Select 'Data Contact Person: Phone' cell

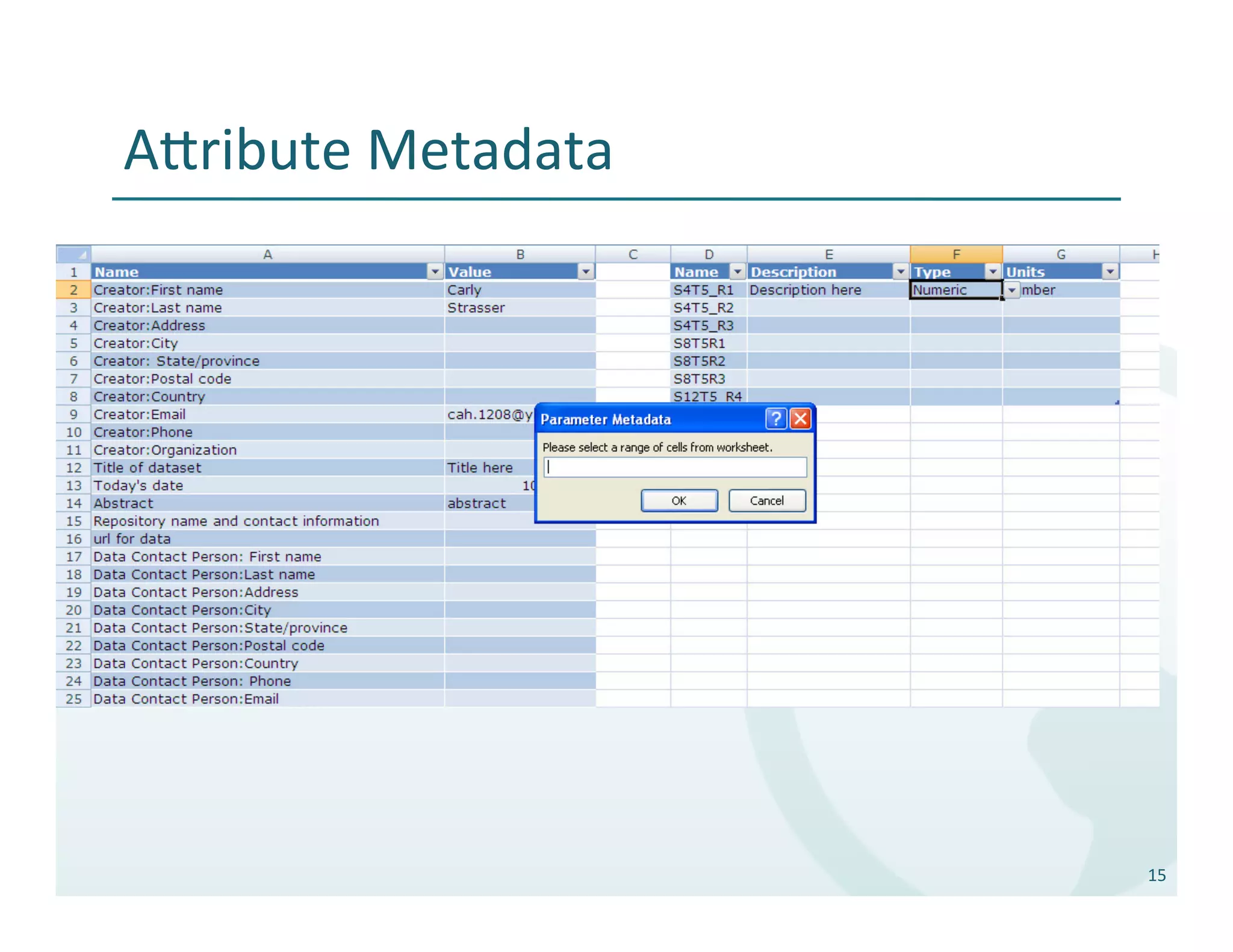click(x=268, y=681)
